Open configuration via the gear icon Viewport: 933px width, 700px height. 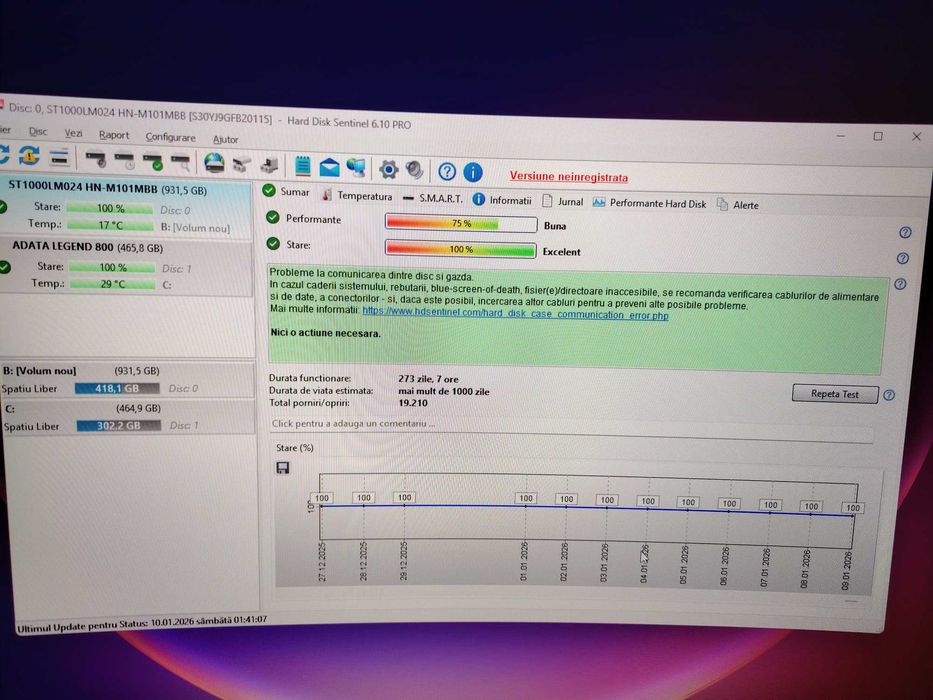pyautogui.click(x=389, y=170)
